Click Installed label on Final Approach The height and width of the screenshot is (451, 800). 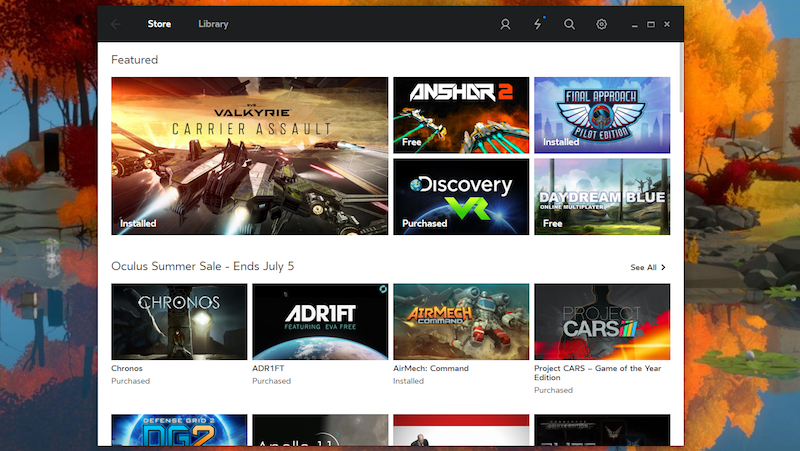tap(561, 142)
